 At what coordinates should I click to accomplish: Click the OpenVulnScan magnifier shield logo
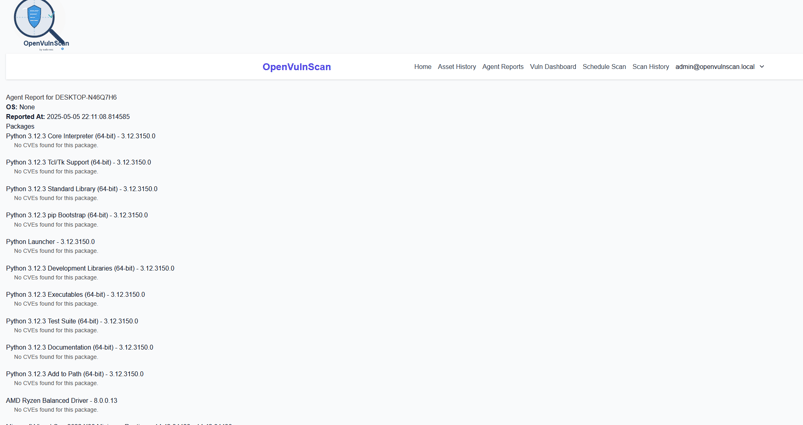[41, 25]
